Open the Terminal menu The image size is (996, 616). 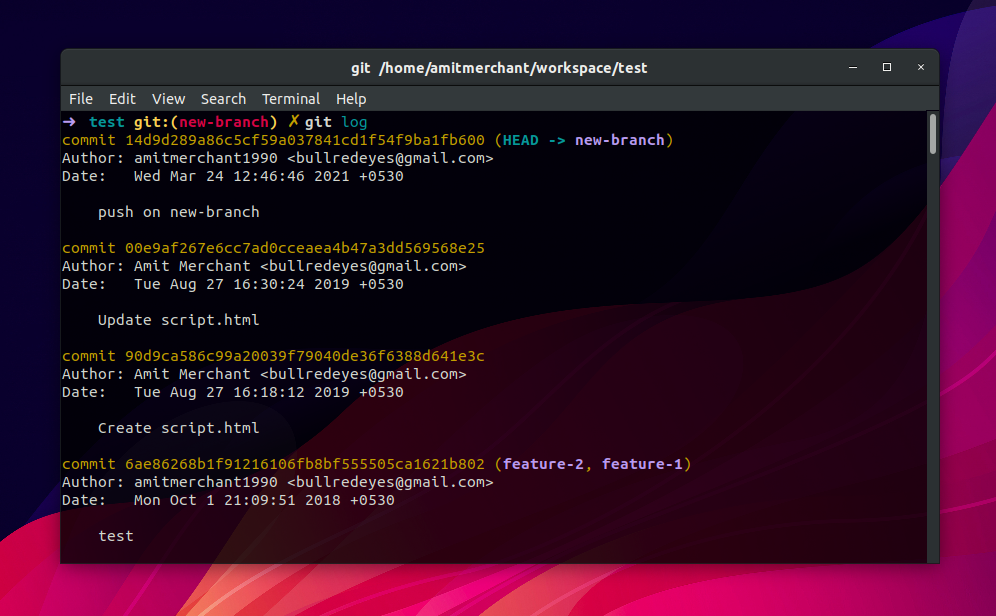291,99
